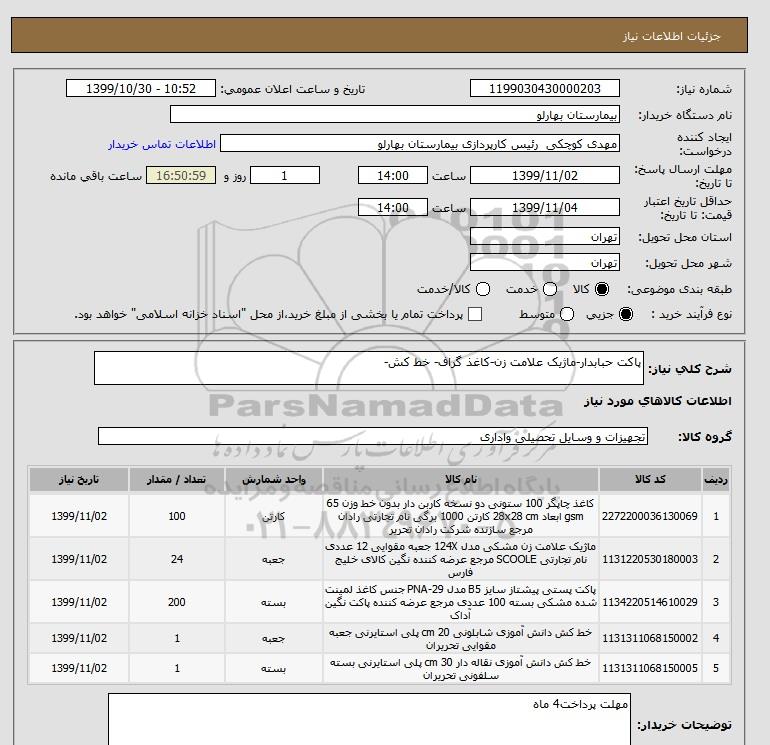Click unit بسته in the پاکت پستی row
The width and height of the screenshot is (770, 745).
pos(274,603)
